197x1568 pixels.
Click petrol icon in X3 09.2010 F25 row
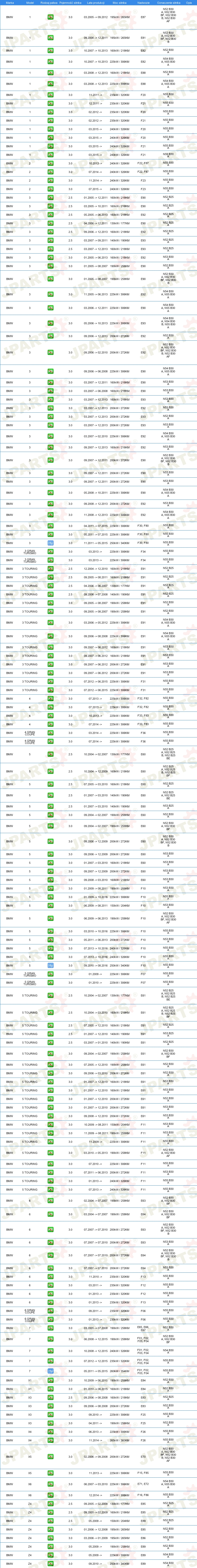51,1415
